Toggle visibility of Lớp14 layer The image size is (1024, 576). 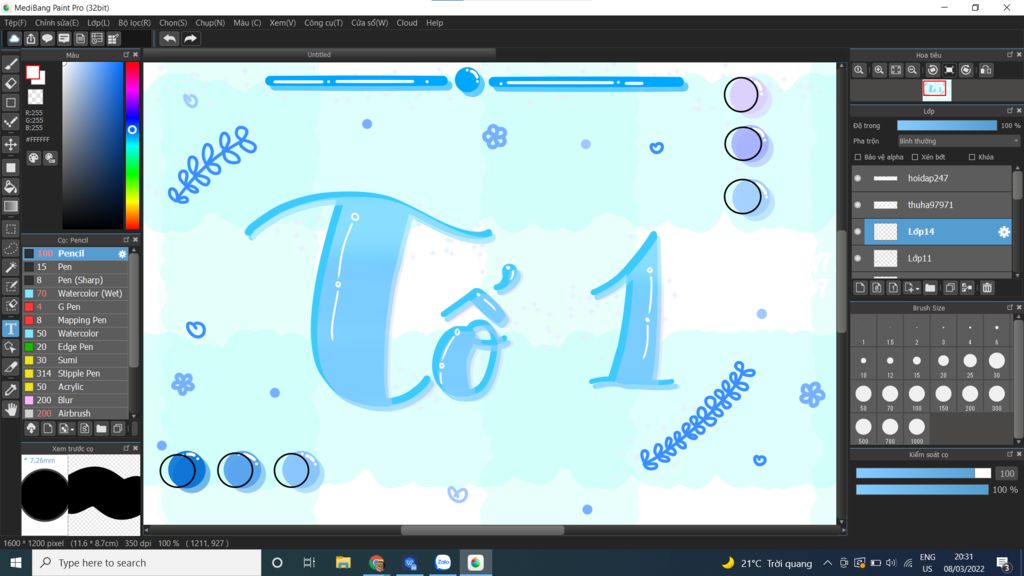pyautogui.click(x=858, y=232)
